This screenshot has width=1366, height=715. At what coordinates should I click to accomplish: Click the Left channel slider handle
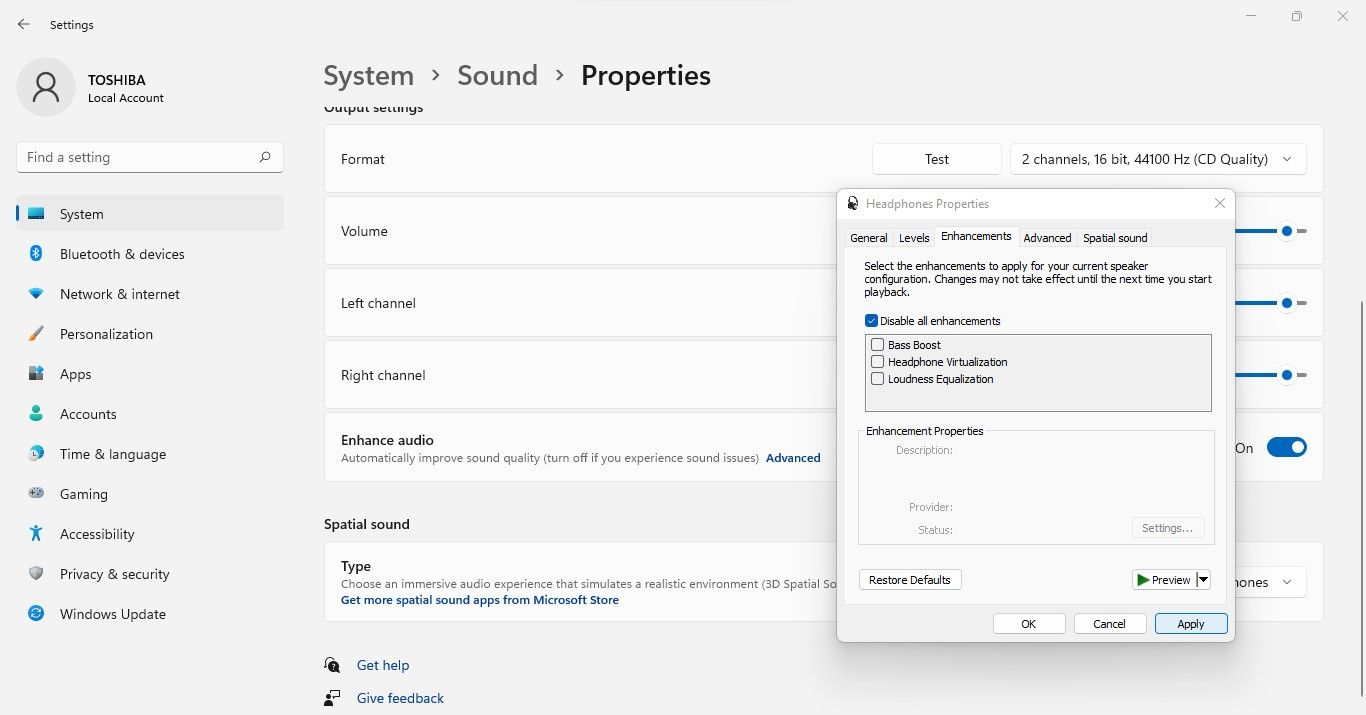coord(1287,303)
